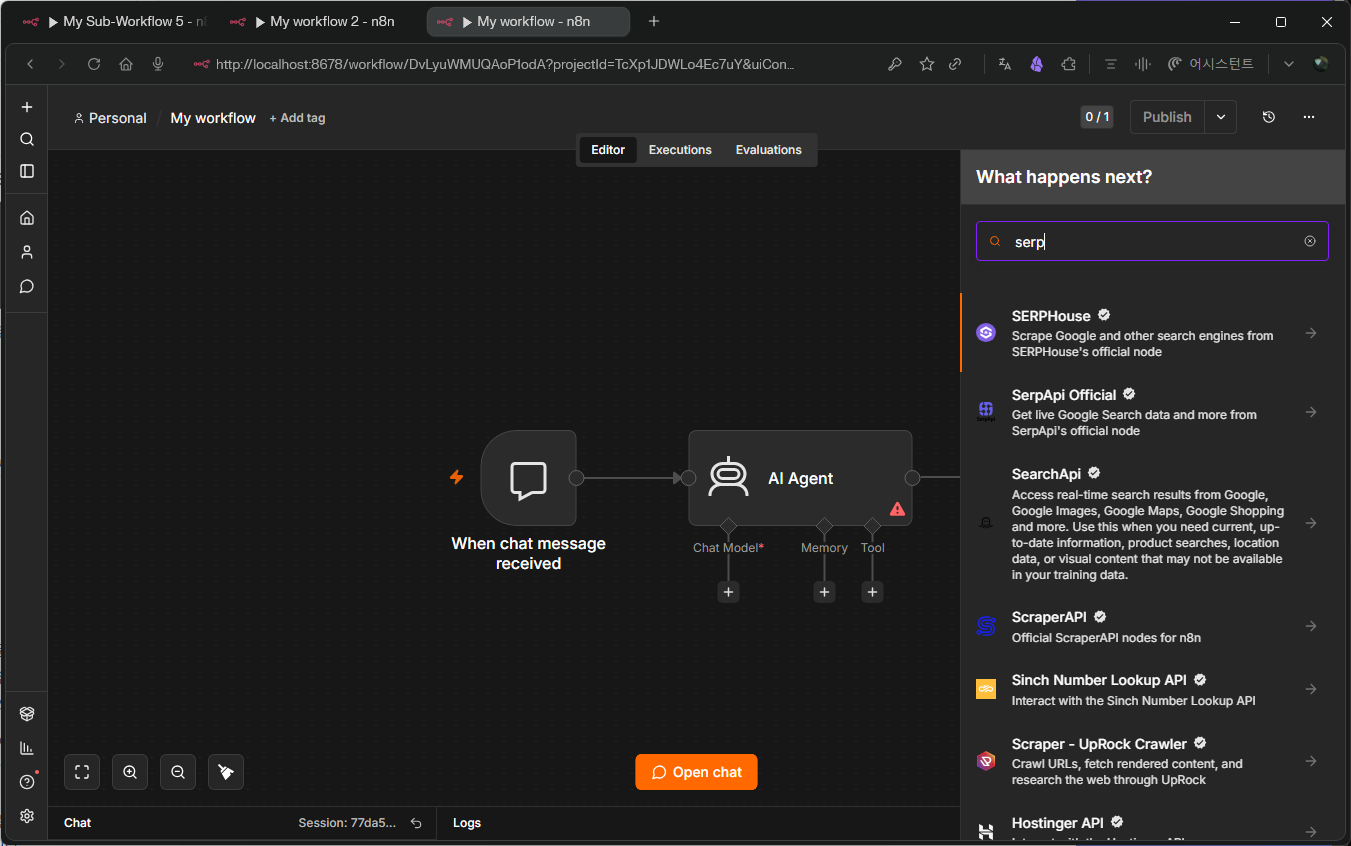Add a Tool with its plus button

coord(872,592)
